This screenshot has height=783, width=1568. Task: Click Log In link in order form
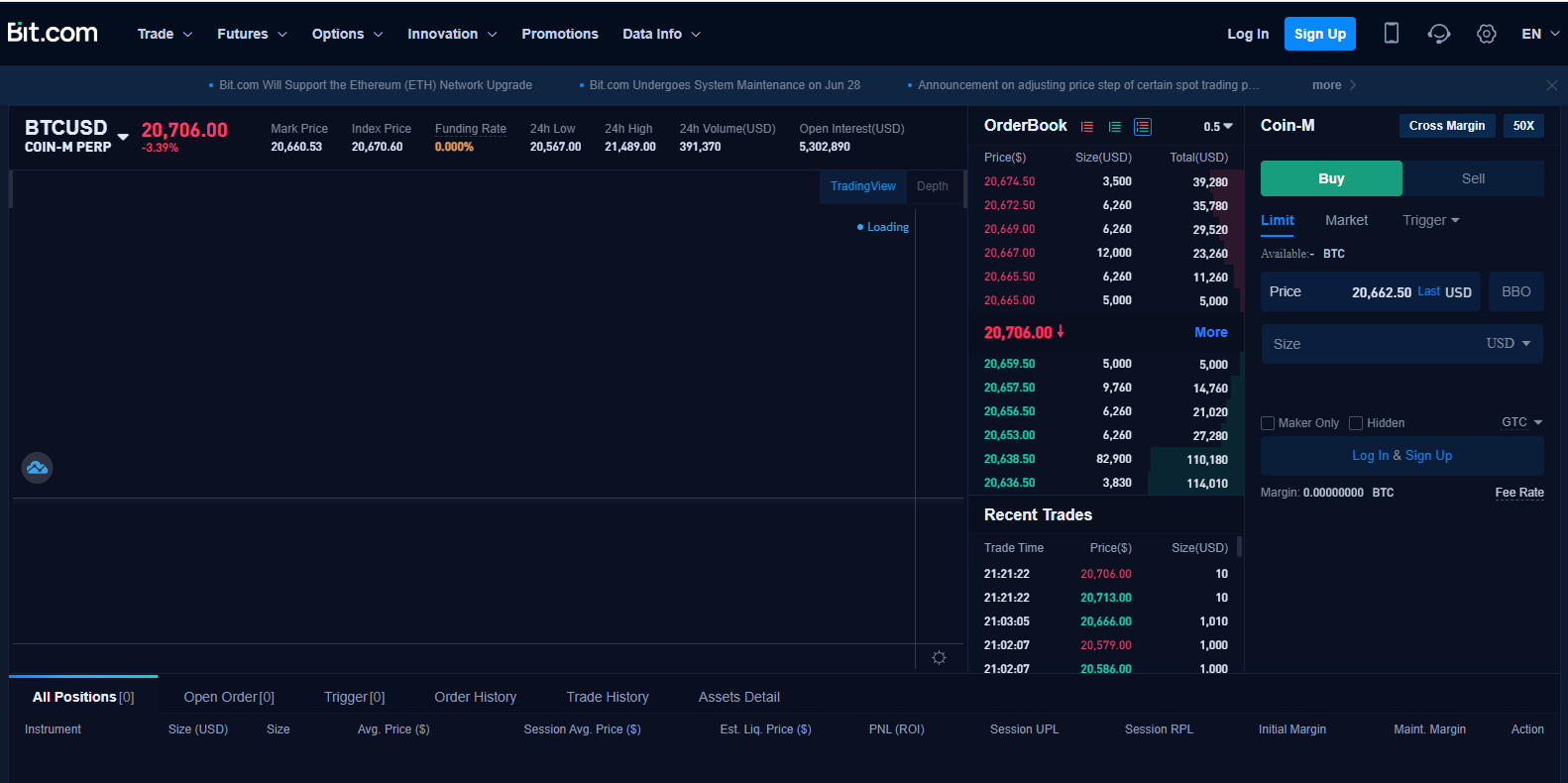coord(1371,456)
